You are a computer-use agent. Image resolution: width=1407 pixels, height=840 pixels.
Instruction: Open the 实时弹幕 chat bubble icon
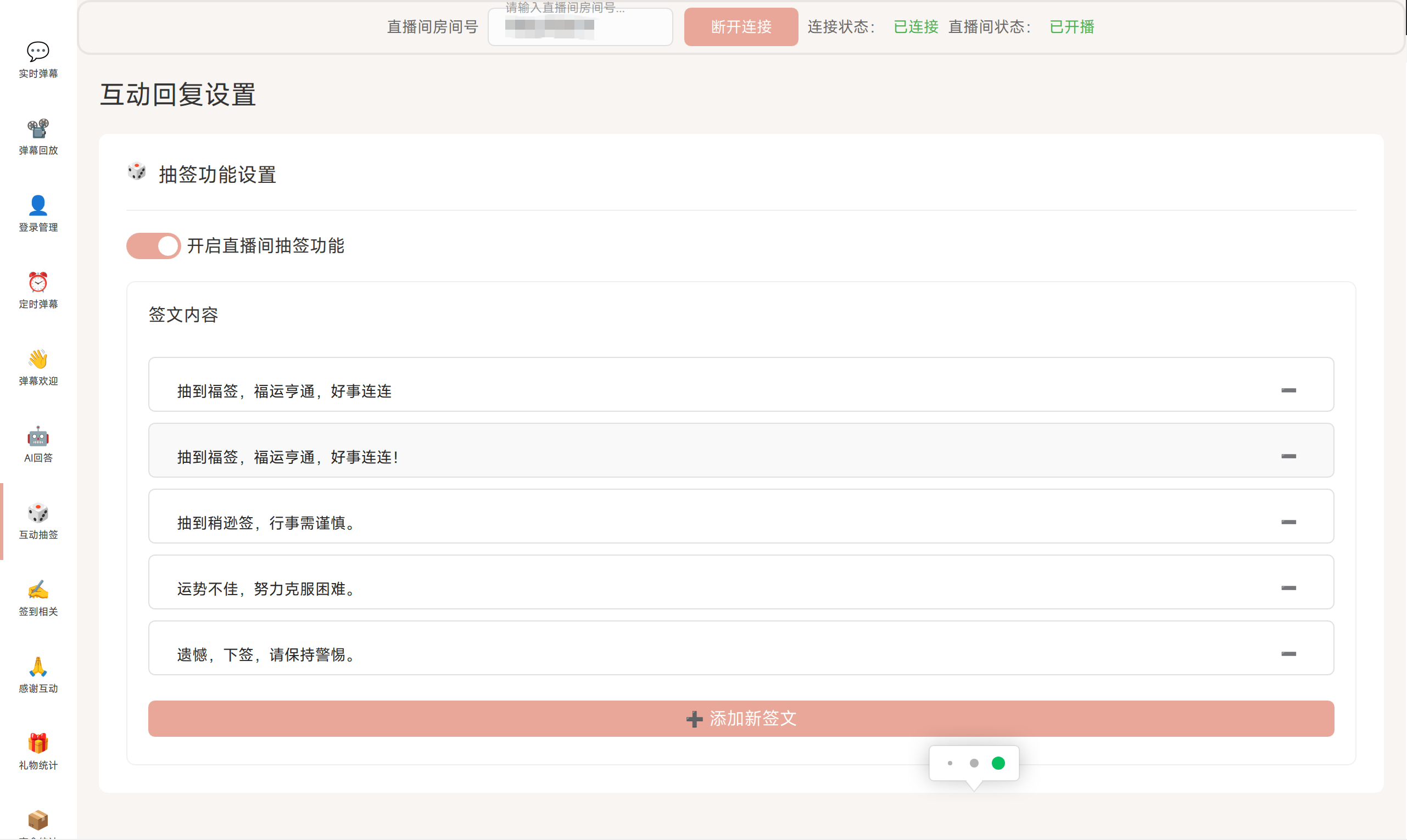(x=38, y=52)
